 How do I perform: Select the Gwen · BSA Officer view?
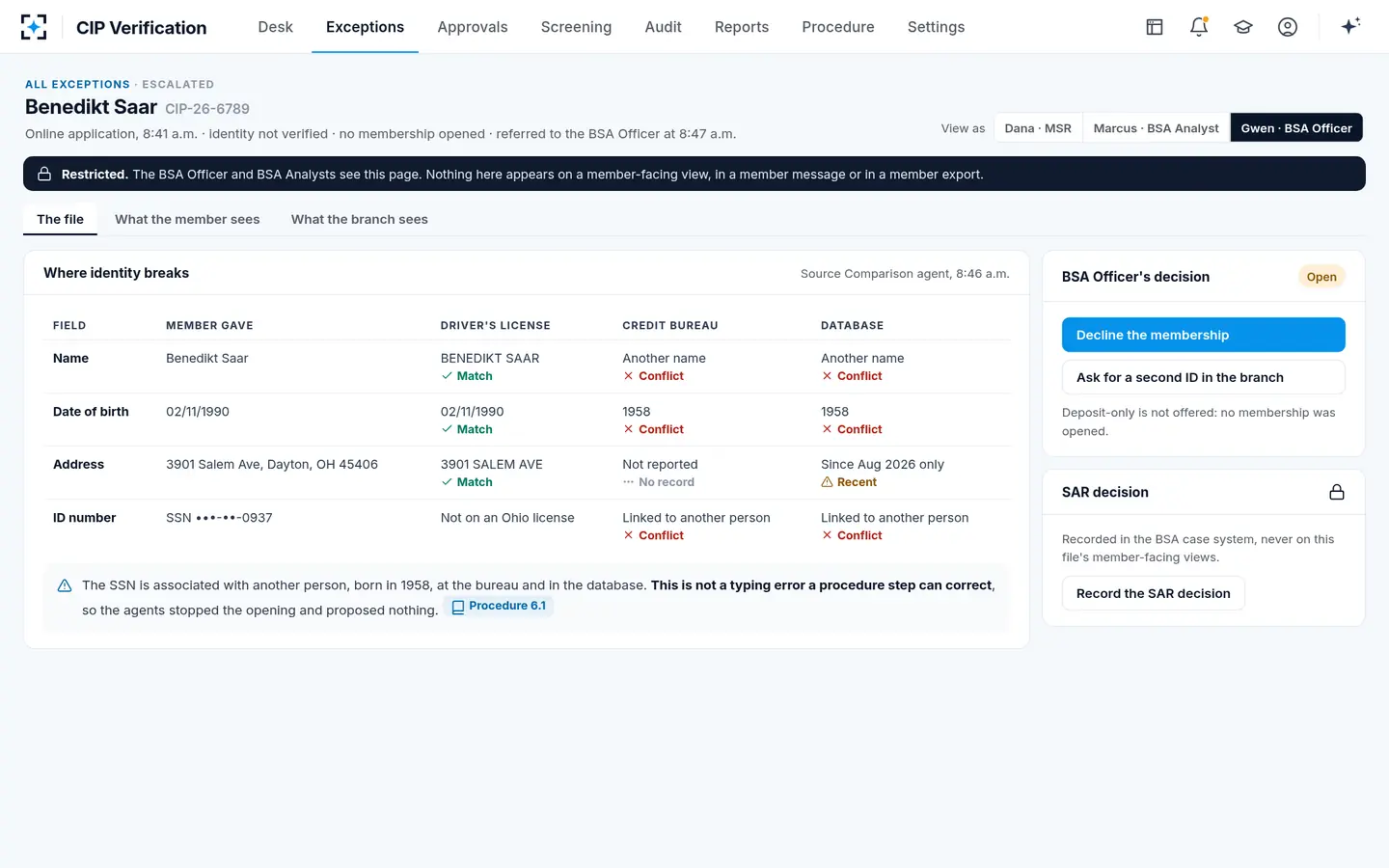coord(1296,128)
